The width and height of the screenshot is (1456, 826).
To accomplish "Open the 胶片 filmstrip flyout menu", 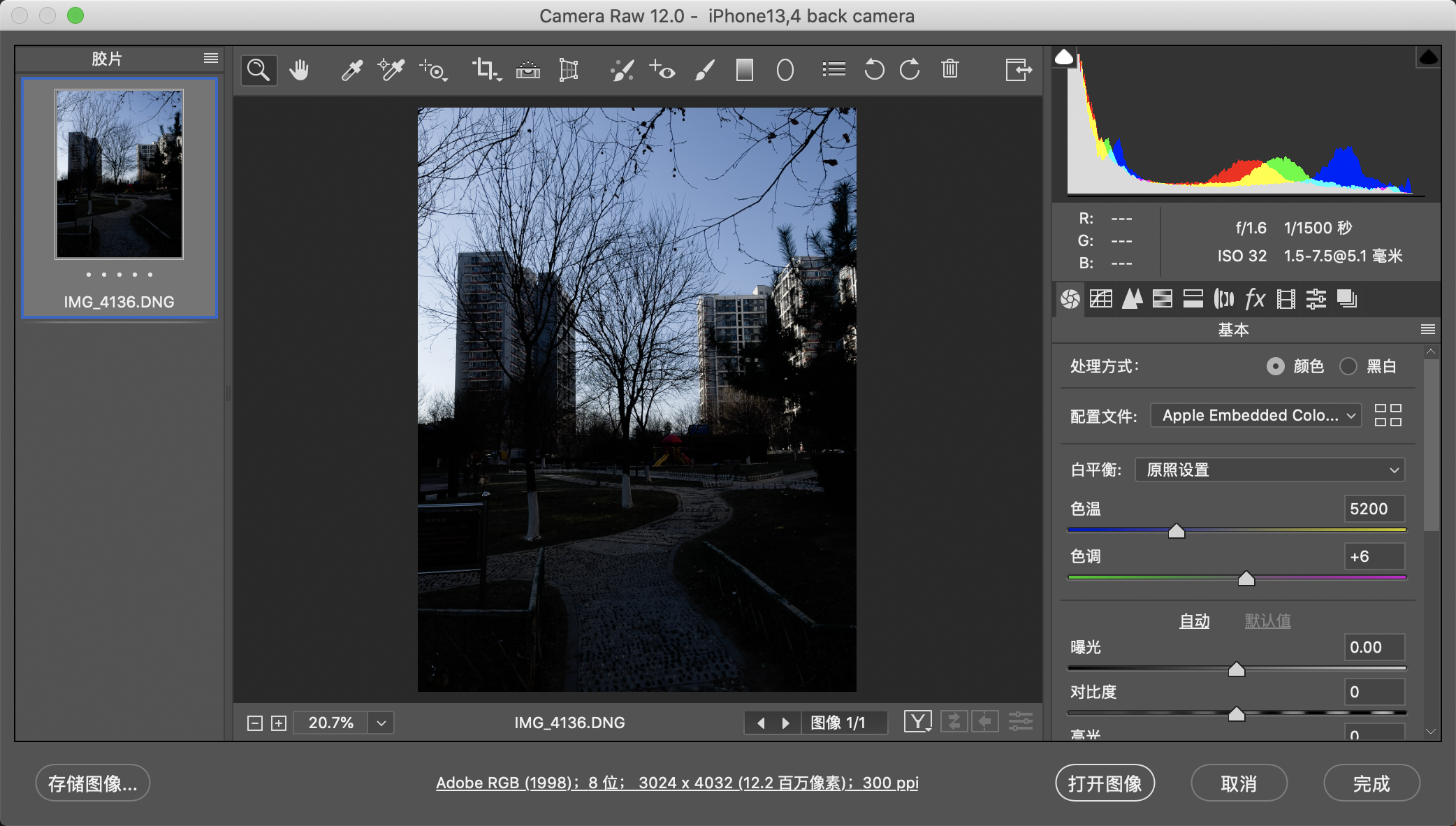I will 211,58.
